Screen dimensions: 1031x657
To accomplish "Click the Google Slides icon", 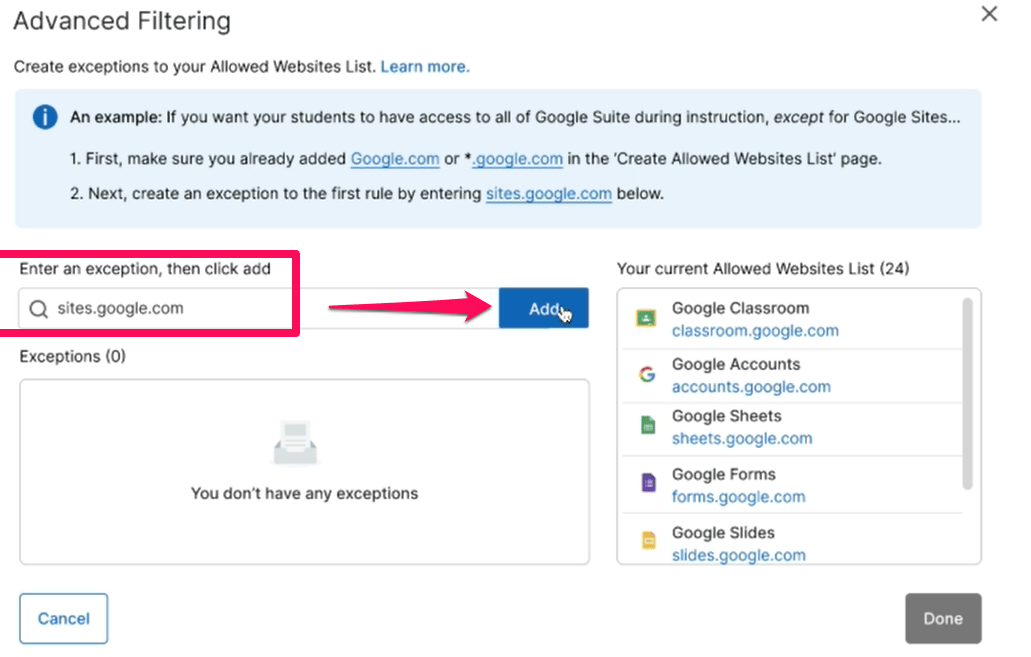I will tap(648, 540).
